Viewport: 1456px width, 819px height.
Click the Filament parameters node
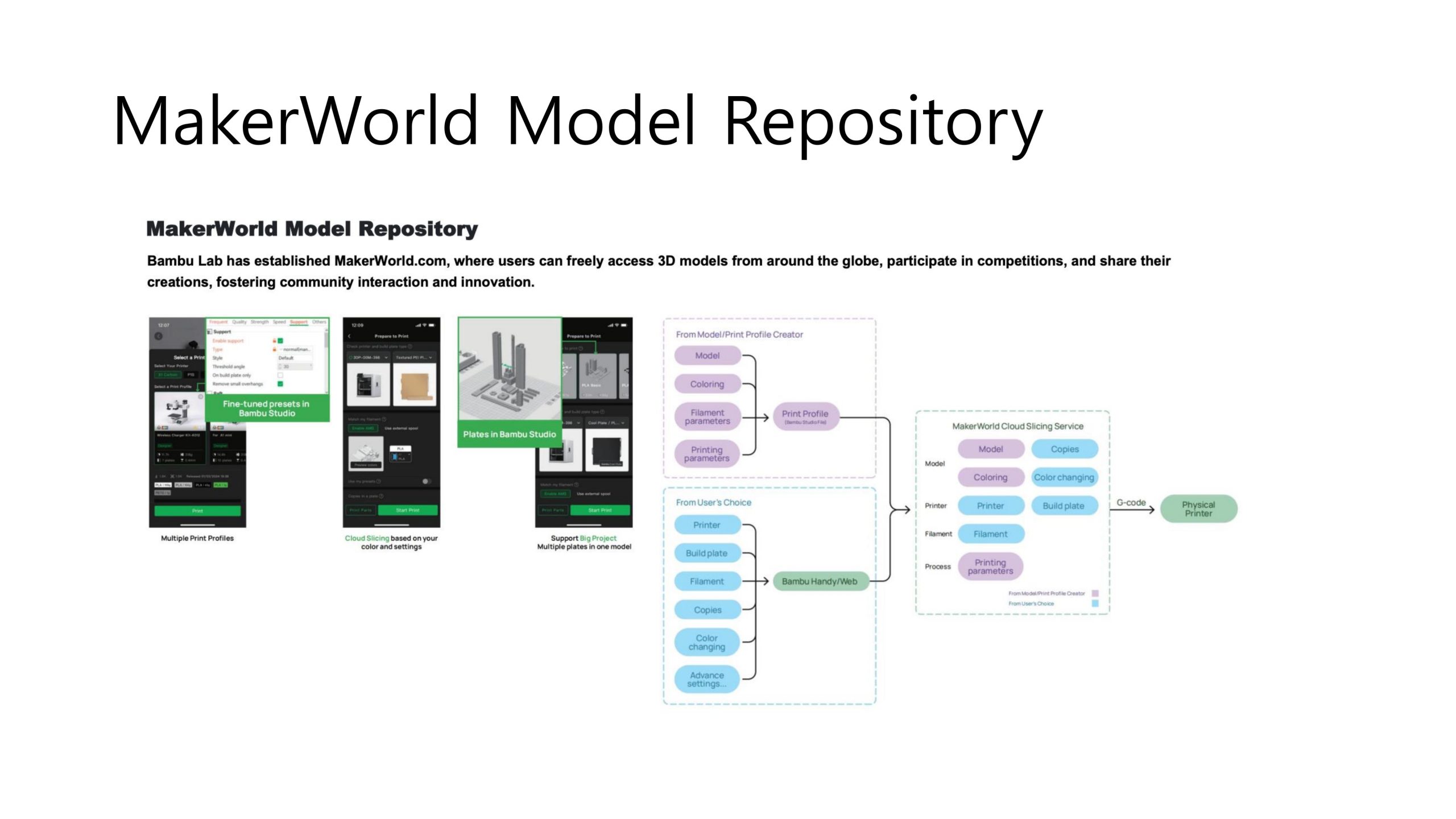tap(707, 416)
